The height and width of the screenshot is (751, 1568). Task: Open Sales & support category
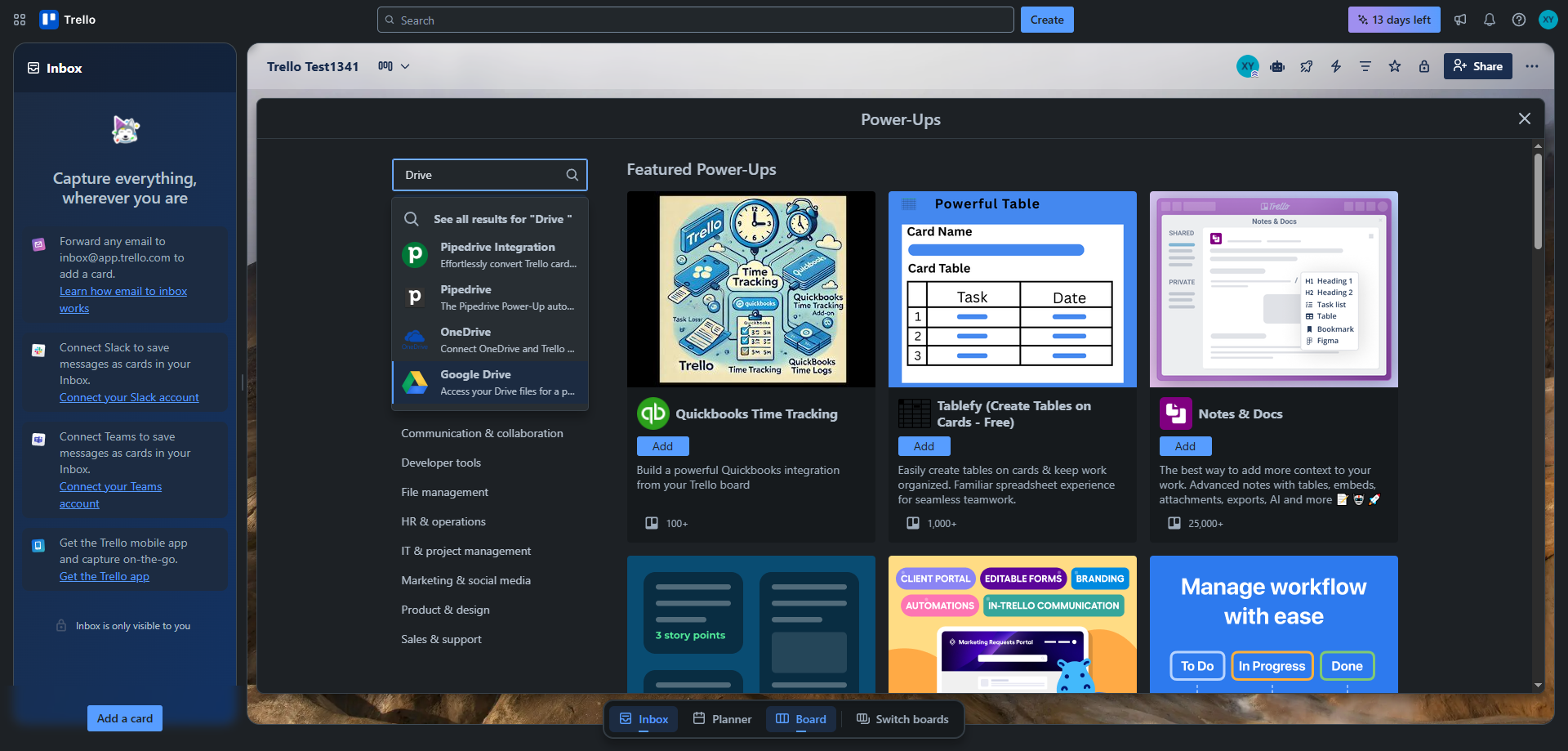click(x=441, y=639)
